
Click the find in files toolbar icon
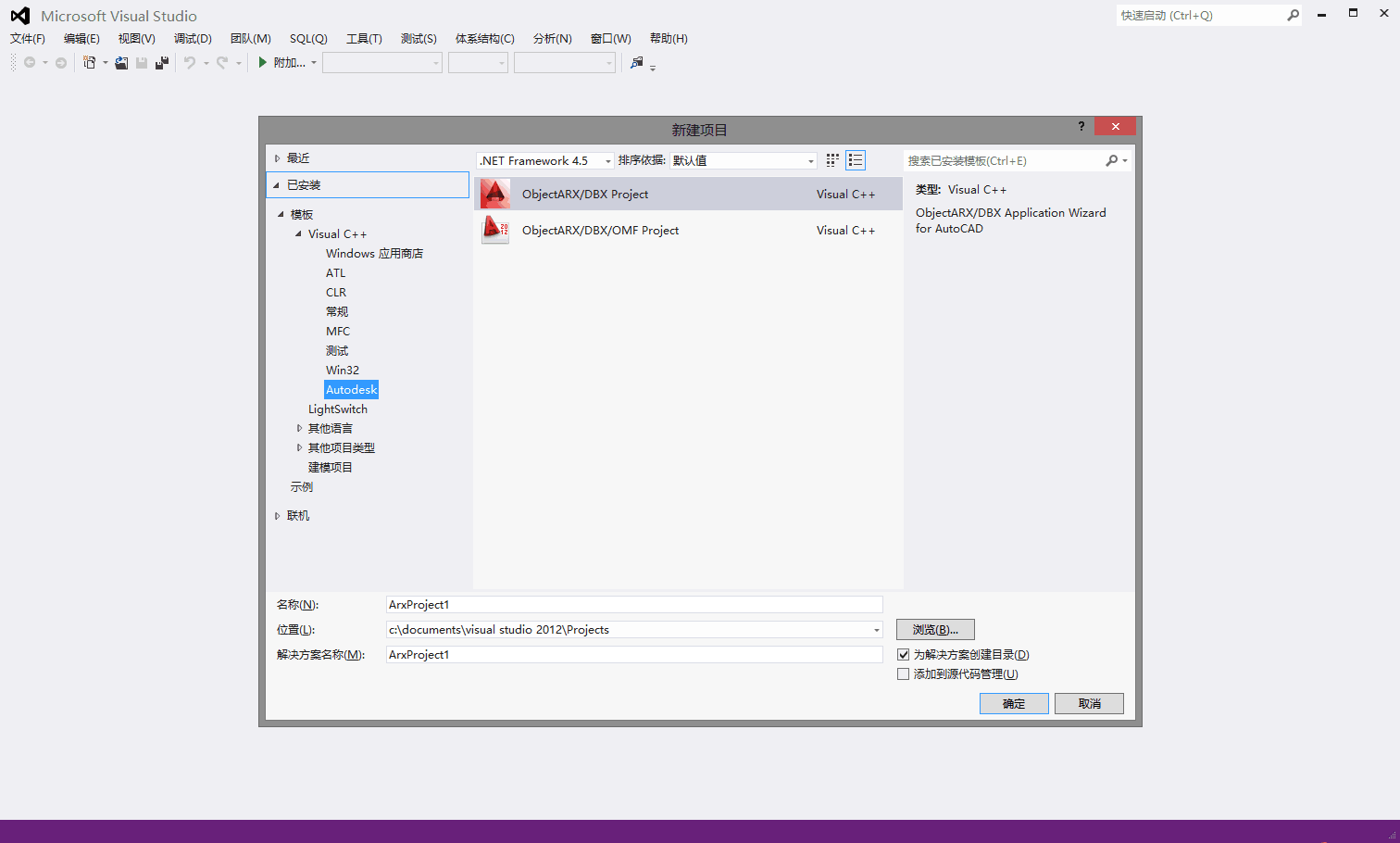pyautogui.click(x=636, y=62)
